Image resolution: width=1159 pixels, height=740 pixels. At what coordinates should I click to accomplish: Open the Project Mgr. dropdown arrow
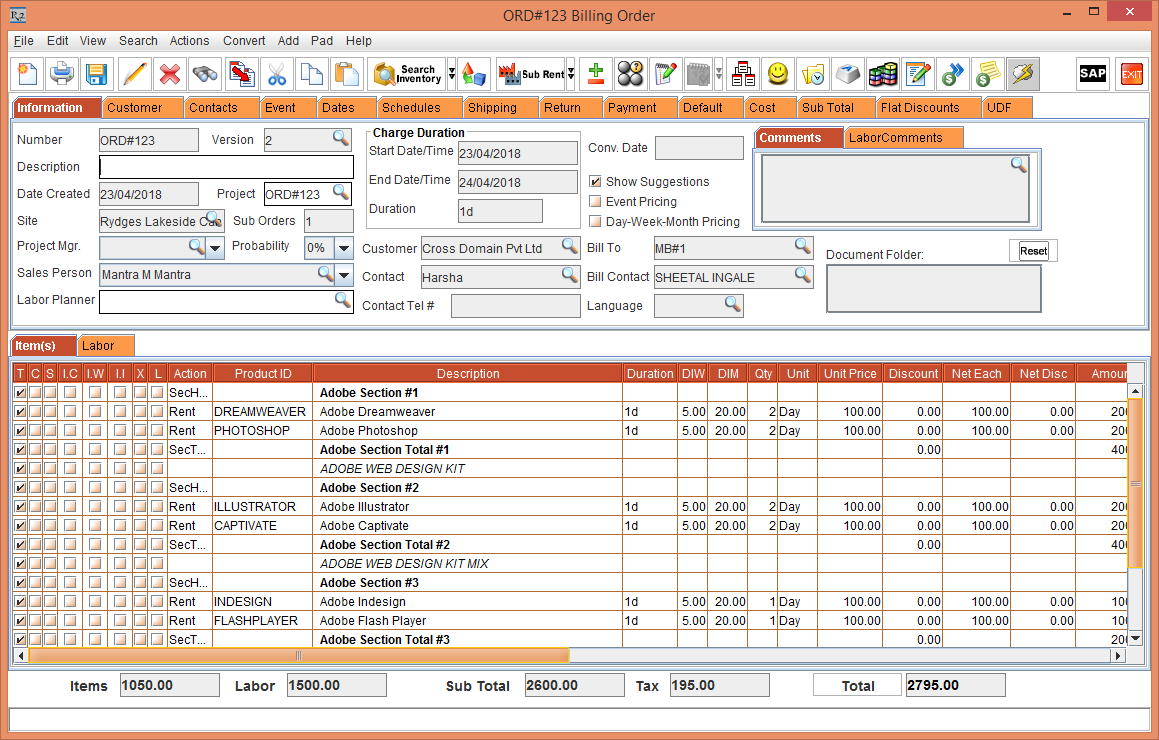tap(215, 248)
